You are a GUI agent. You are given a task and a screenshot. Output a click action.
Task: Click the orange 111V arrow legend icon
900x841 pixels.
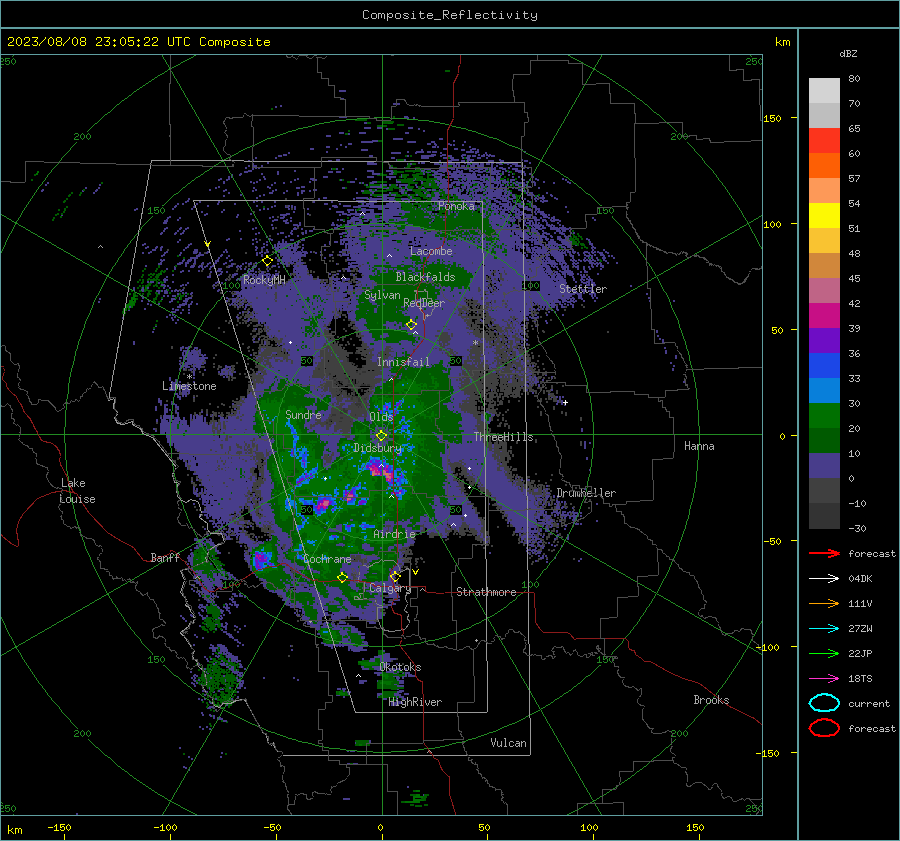(824, 603)
